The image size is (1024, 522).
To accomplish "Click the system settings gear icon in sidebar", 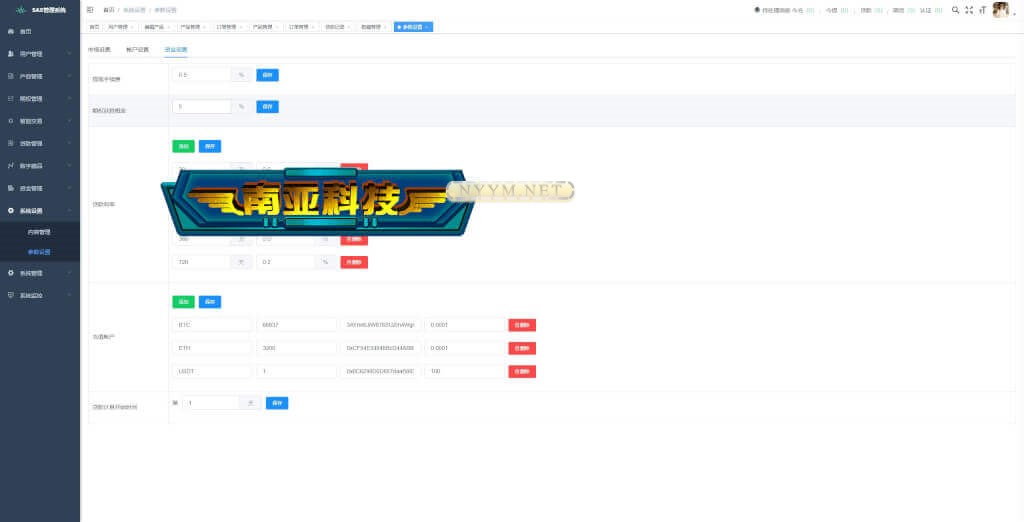I will point(11,211).
